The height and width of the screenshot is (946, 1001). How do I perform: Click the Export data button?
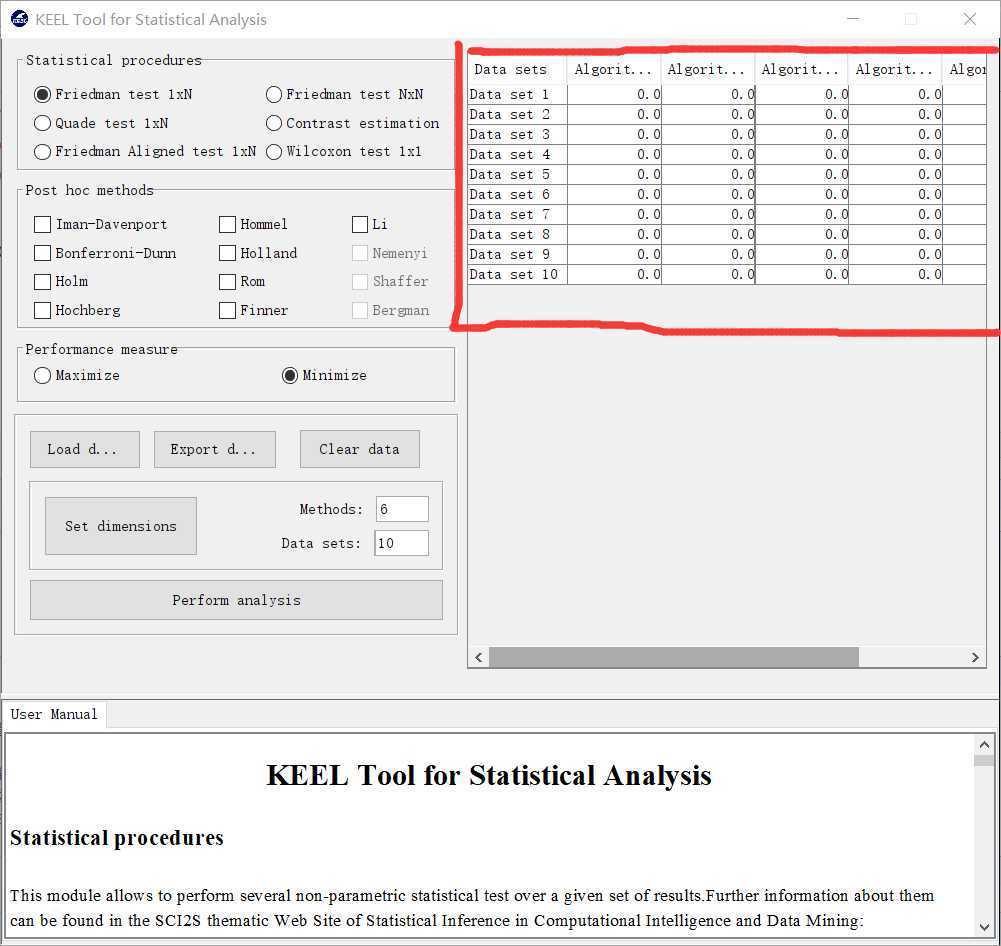[x=214, y=449]
